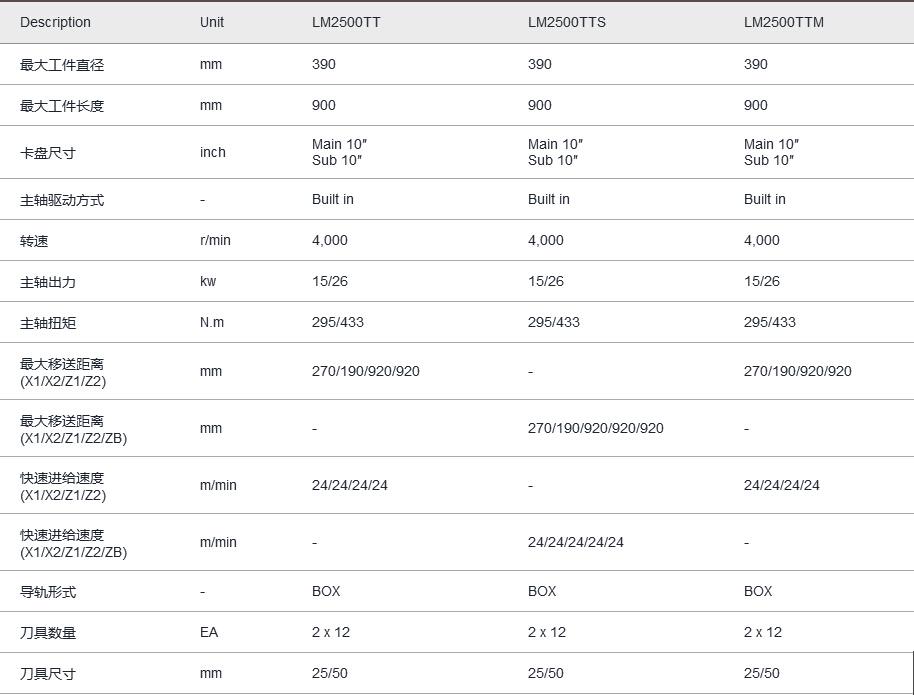
Task: Select the LM2500TT column header
Action: pyautogui.click(x=345, y=22)
